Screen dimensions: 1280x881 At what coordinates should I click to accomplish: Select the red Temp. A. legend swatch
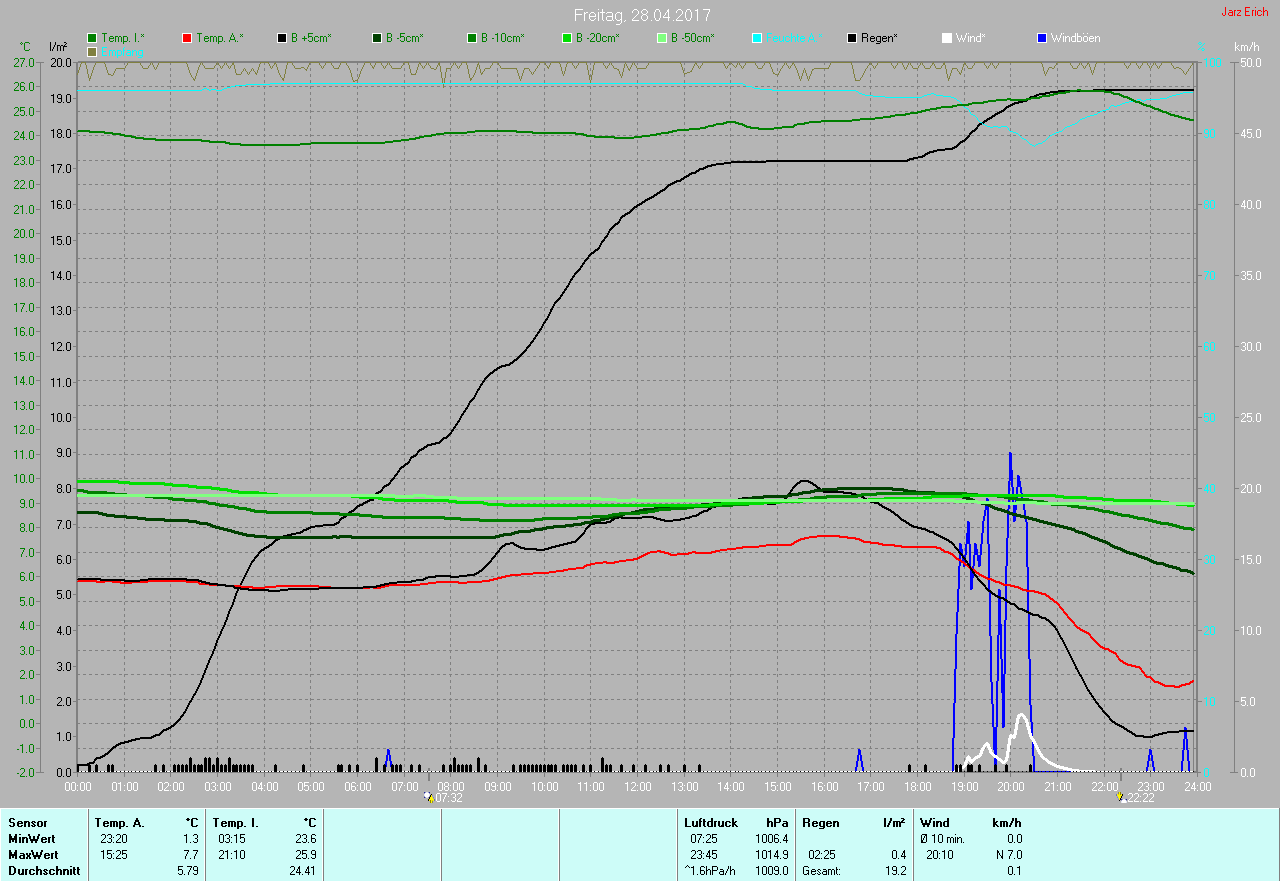(x=187, y=38)
